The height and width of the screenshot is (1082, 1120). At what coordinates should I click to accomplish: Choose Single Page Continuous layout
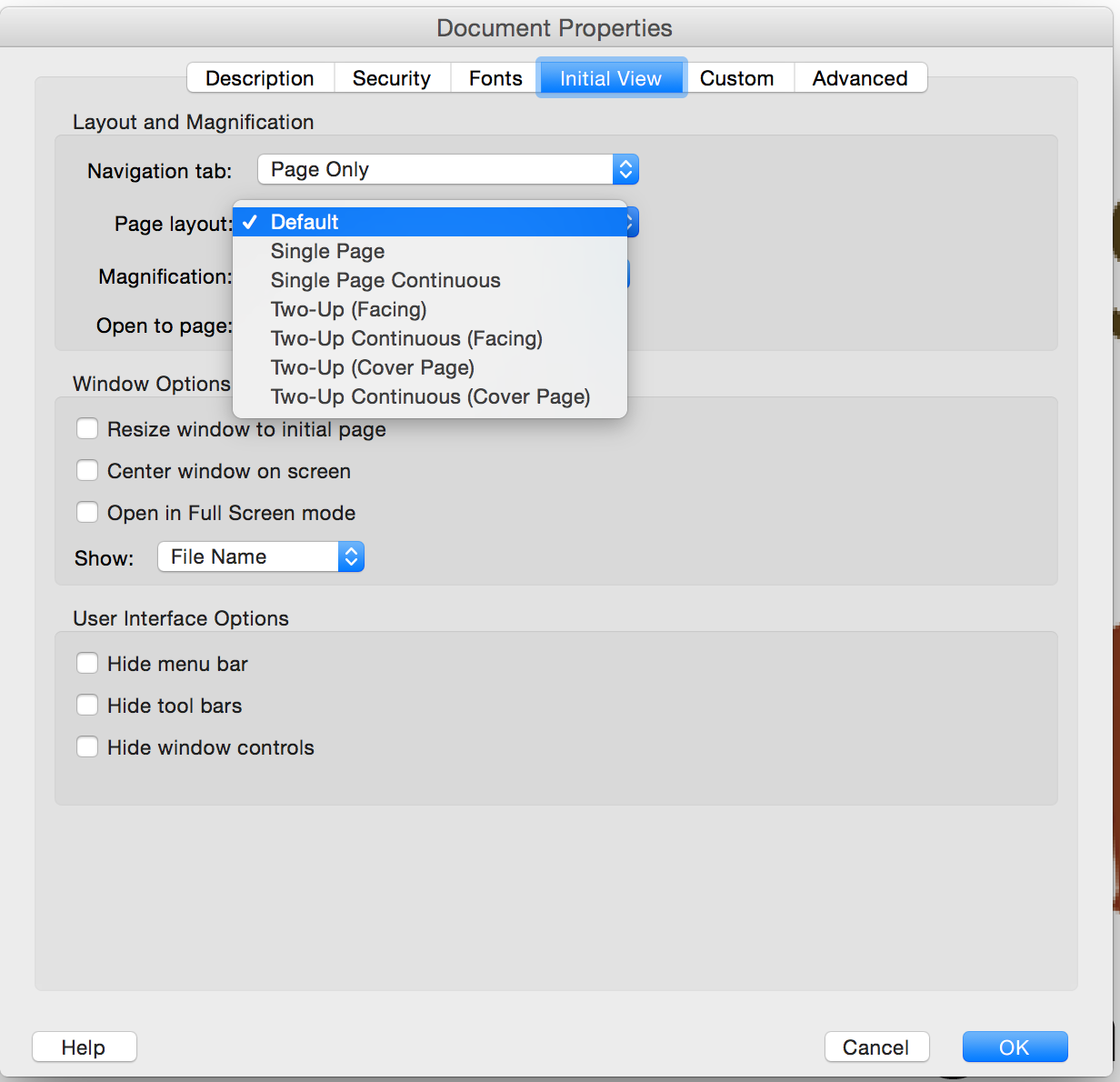point(385,280)
